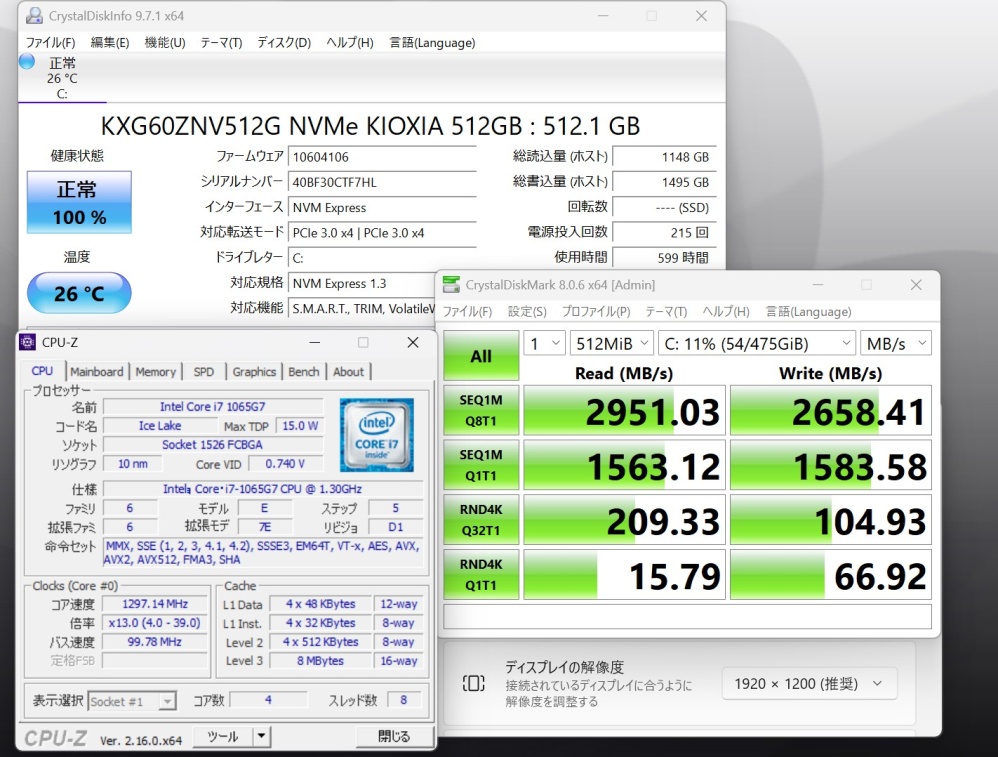
Task: Click the CrystalDiskInfo title bar icon
Action: (x=34, y=16)
